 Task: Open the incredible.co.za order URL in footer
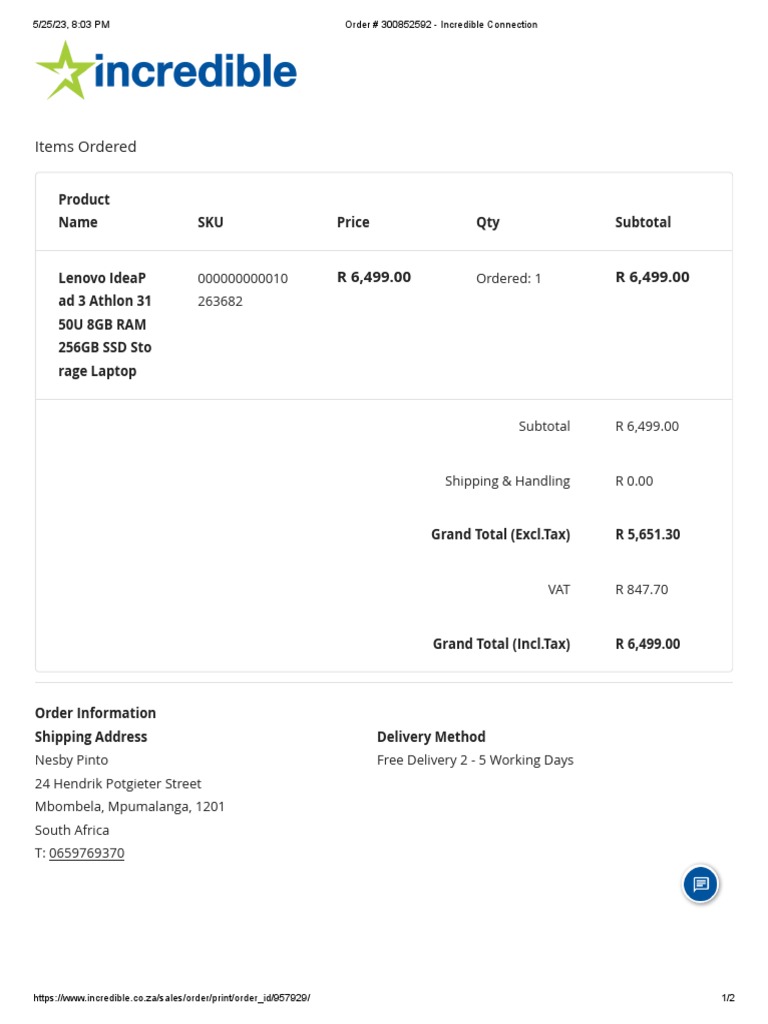tap(171, 998)
